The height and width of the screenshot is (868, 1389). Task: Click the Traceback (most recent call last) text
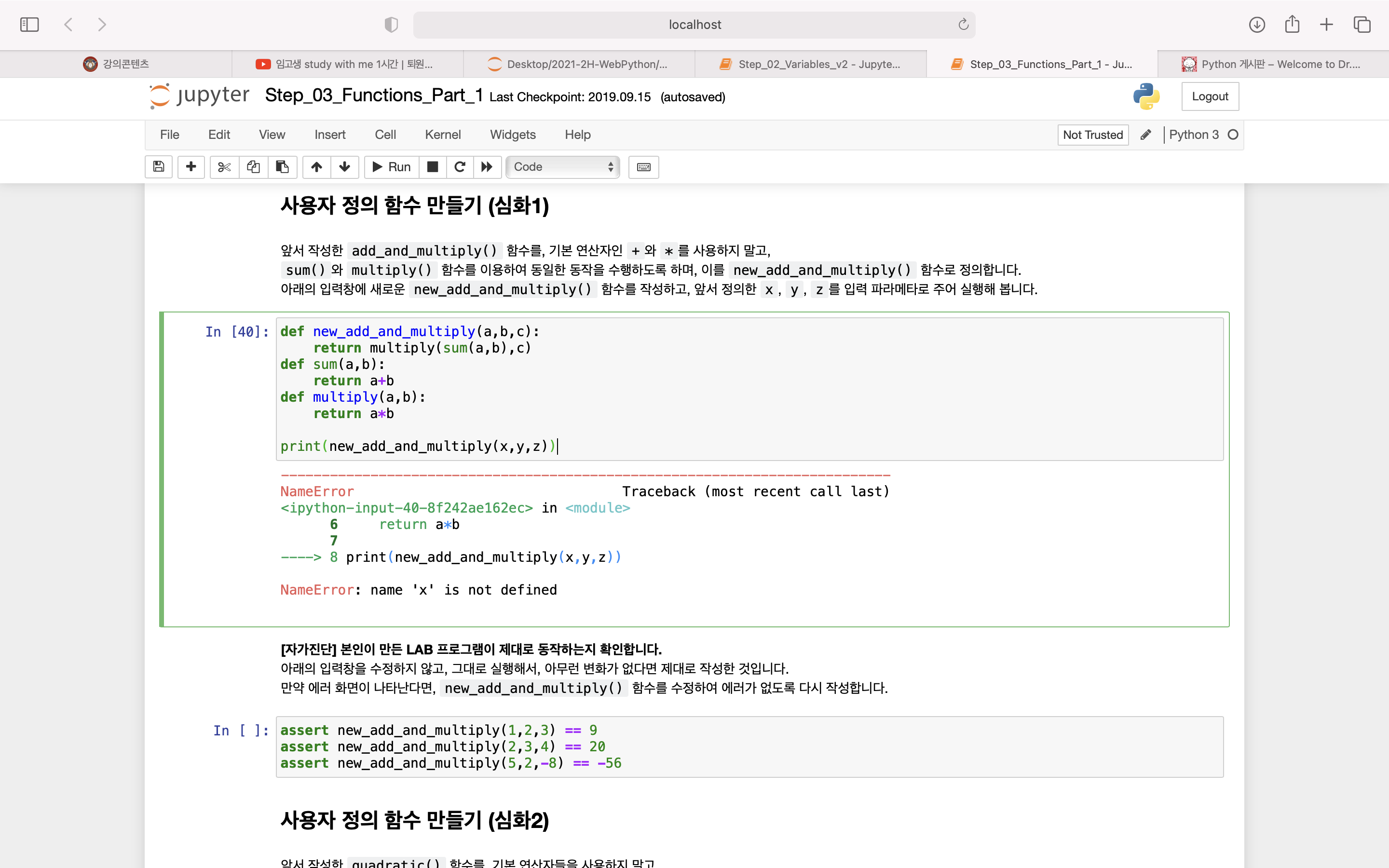(x=756, y=491)
